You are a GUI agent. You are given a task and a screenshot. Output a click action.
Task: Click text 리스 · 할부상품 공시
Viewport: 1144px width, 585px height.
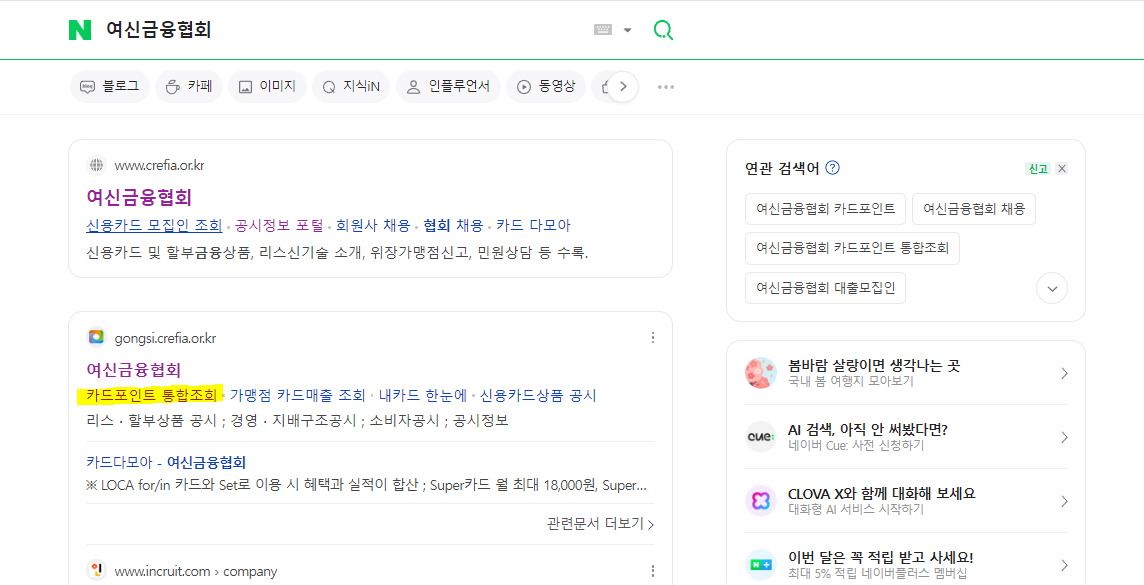[151, 421]
